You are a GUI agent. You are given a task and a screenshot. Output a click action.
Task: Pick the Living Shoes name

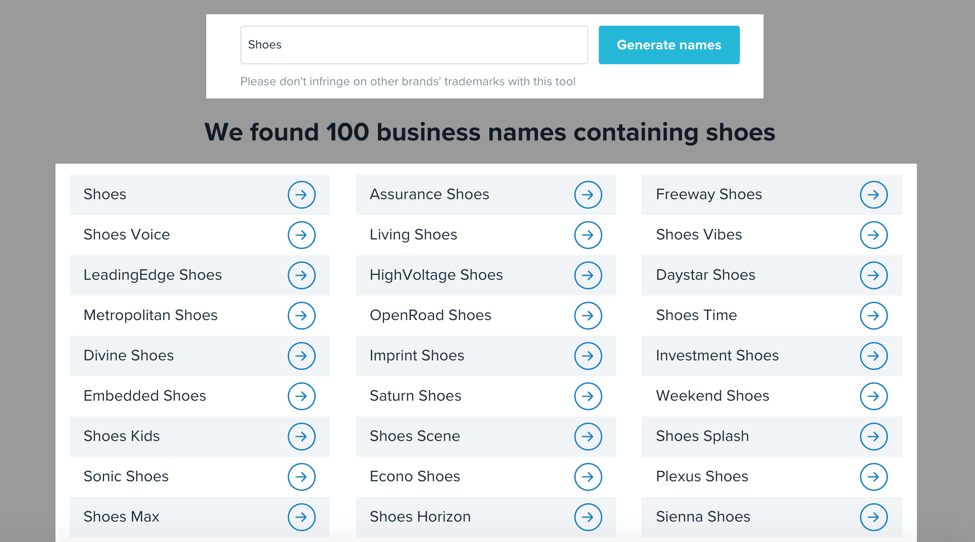coord(414,234)
